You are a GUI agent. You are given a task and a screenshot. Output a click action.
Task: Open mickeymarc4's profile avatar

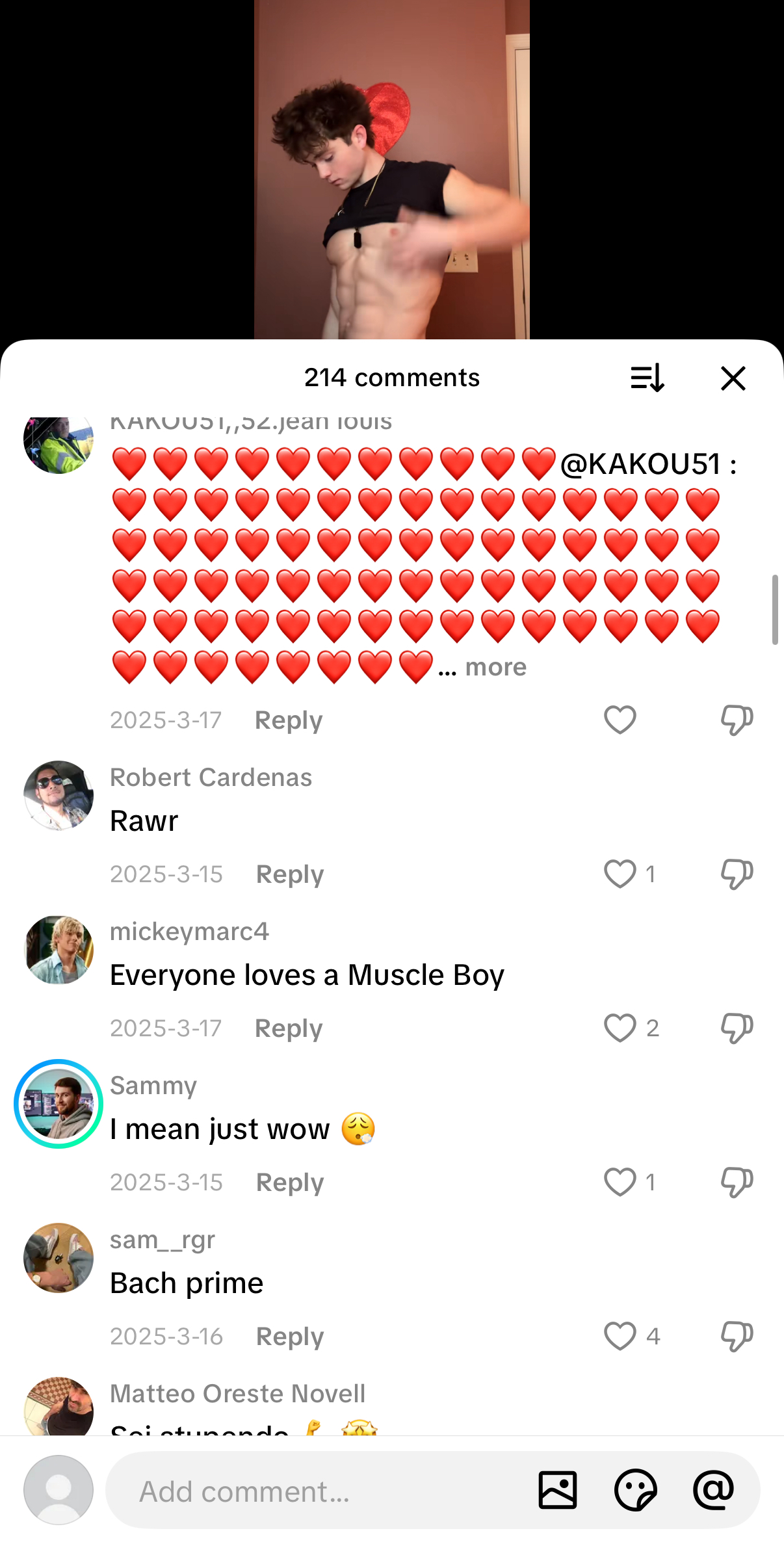point(59,950)
